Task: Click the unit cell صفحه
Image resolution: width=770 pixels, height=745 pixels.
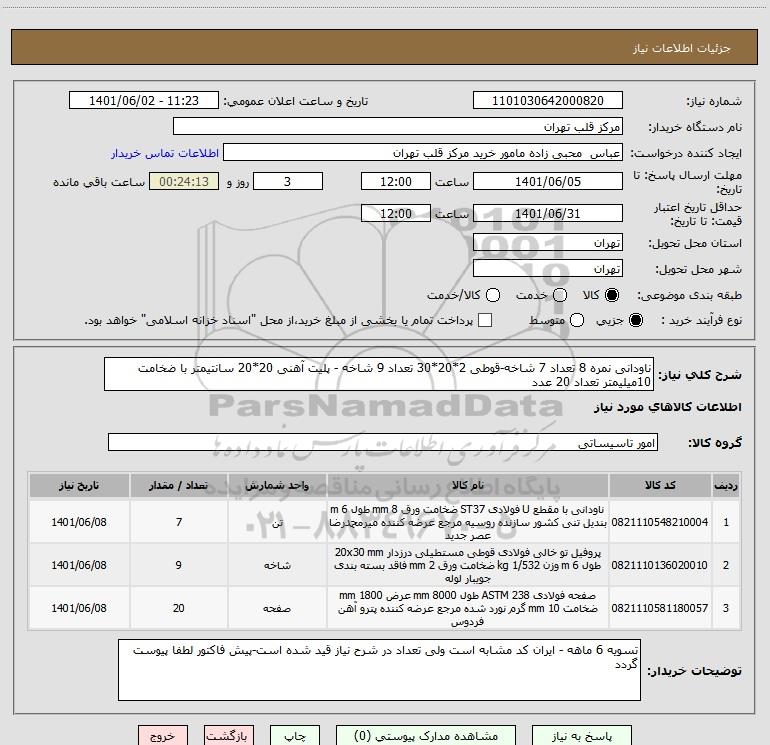Action: click(x=277, y=608)
